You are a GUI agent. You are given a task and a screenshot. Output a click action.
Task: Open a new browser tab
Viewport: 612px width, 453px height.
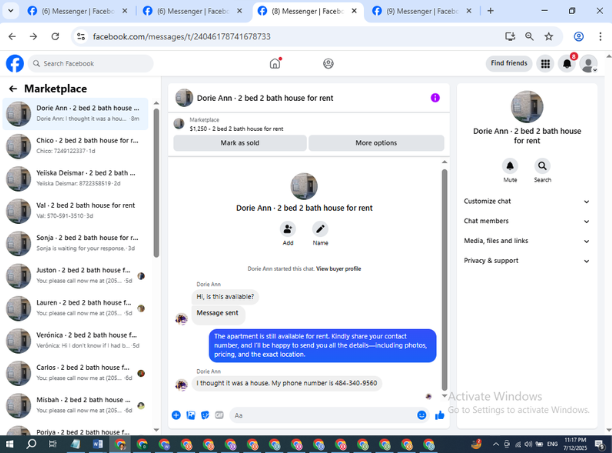(491, 11)
